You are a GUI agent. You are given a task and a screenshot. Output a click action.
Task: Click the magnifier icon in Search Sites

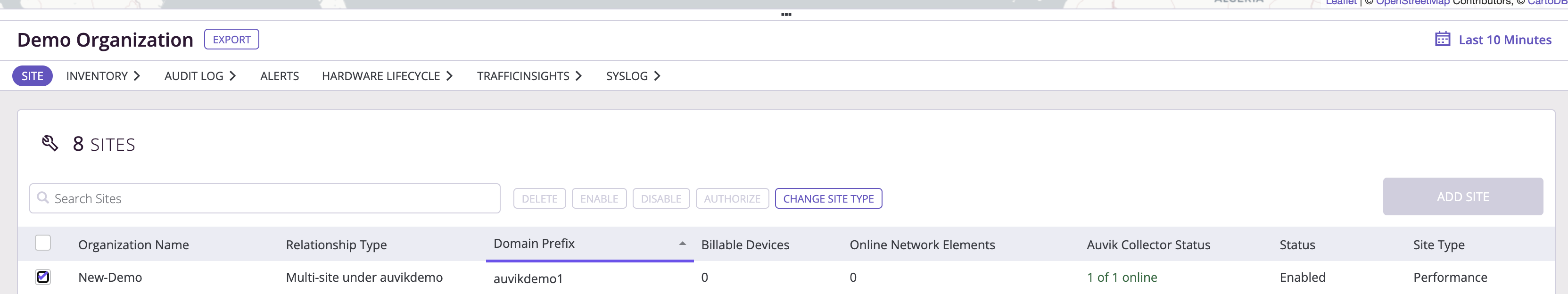(x=42, y=198)
